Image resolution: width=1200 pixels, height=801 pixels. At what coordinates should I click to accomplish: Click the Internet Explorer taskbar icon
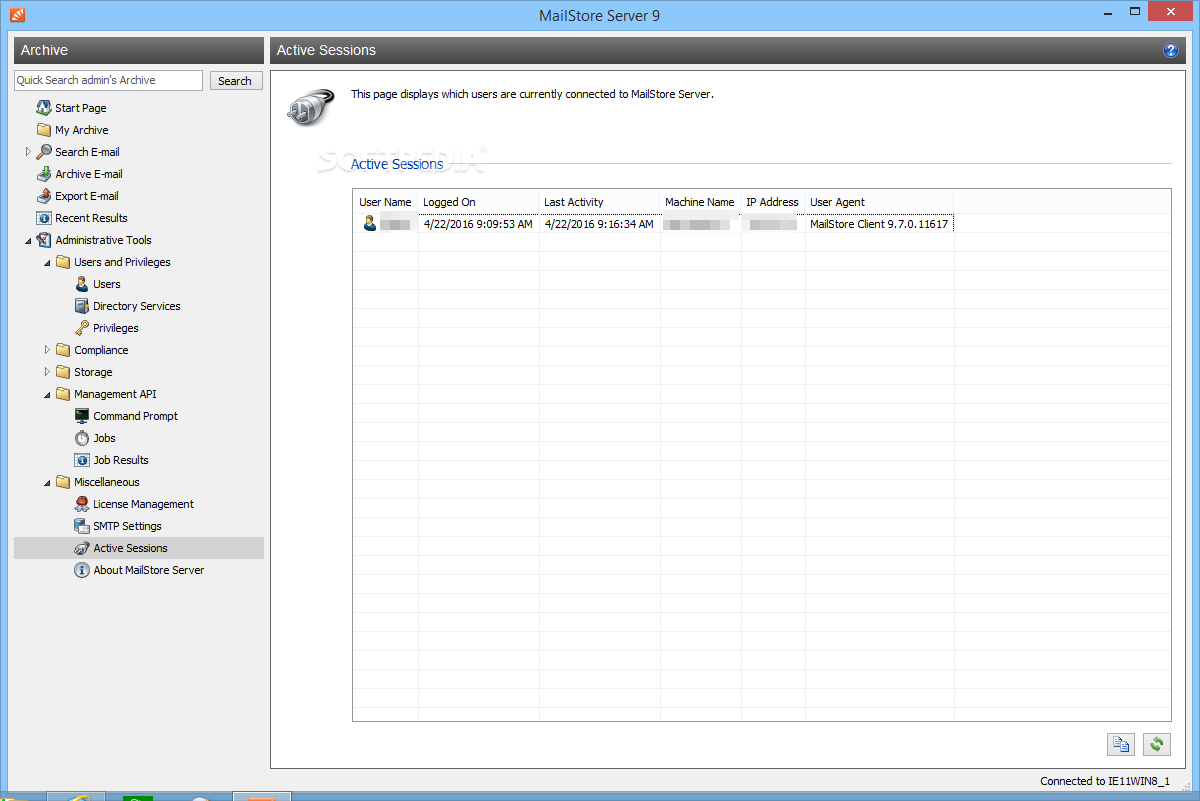pyautogui.click(x=75, y=797)
